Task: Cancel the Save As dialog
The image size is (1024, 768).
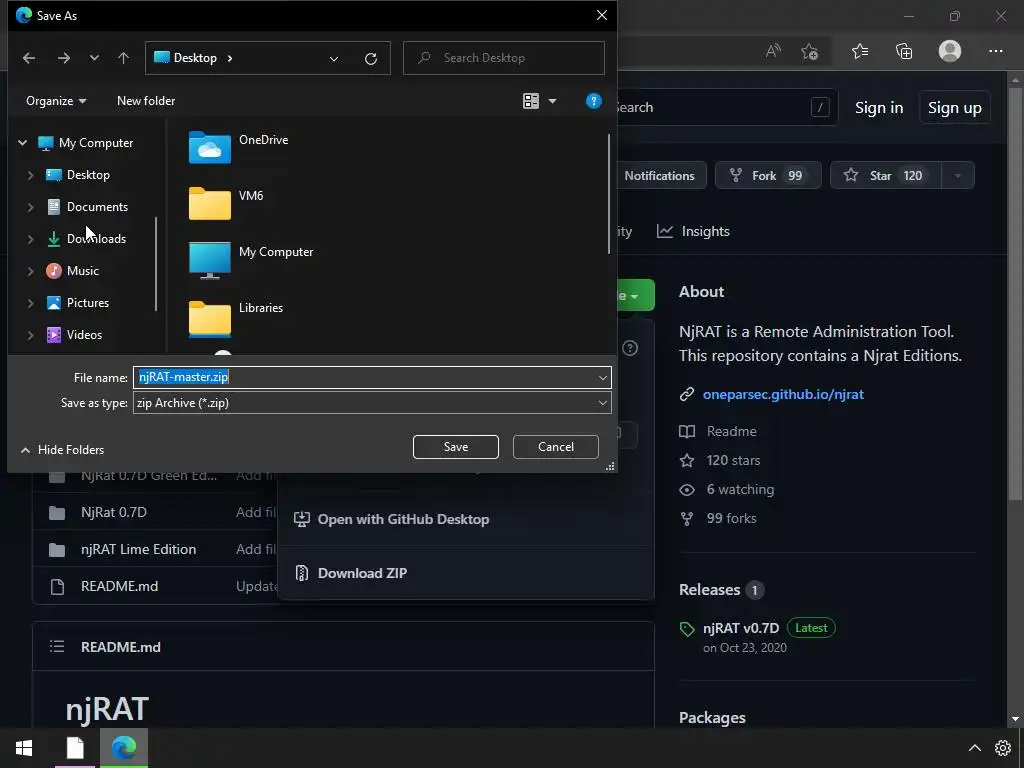Action: click(x=556, y=447)
